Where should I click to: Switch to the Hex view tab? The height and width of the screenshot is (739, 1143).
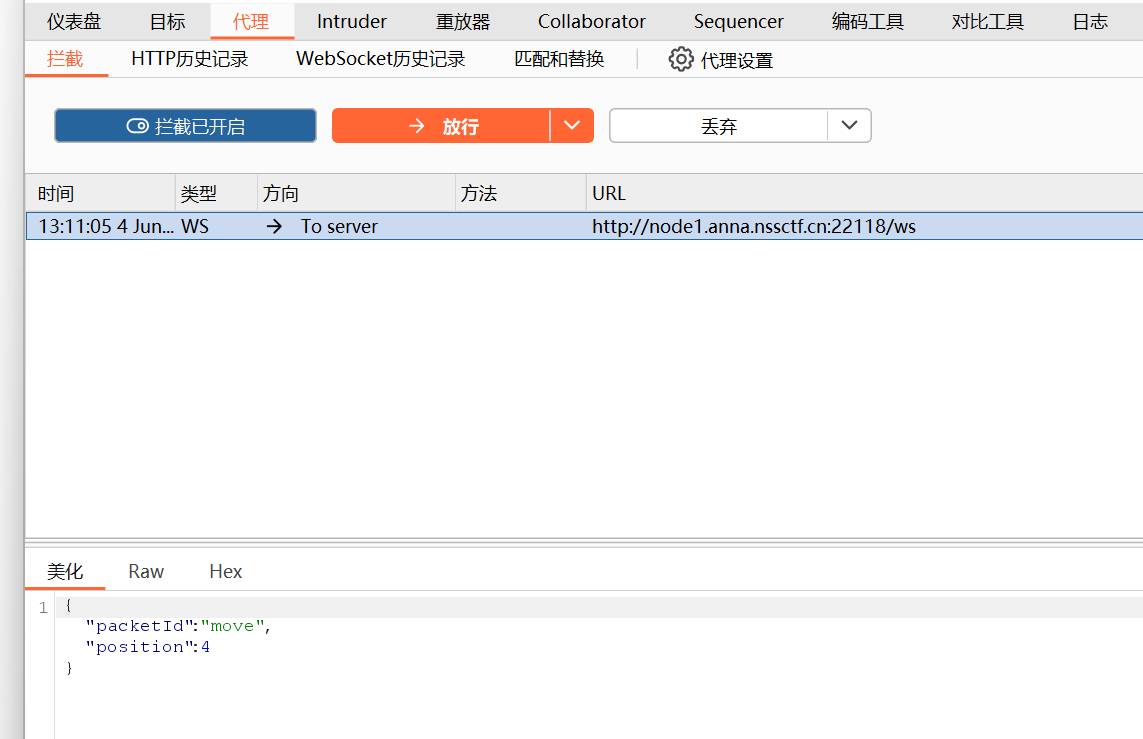pyautogui.click(x=225, y=571)
